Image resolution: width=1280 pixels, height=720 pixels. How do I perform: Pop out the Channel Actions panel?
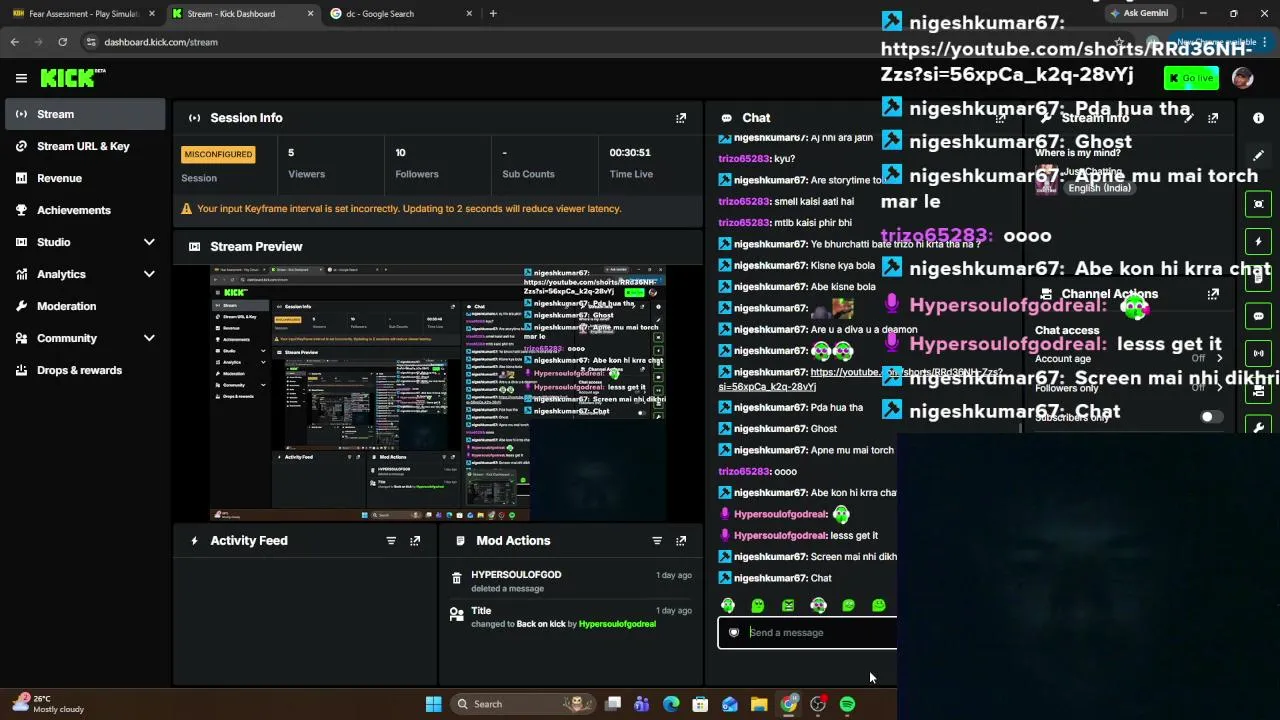coord(1213,294)
